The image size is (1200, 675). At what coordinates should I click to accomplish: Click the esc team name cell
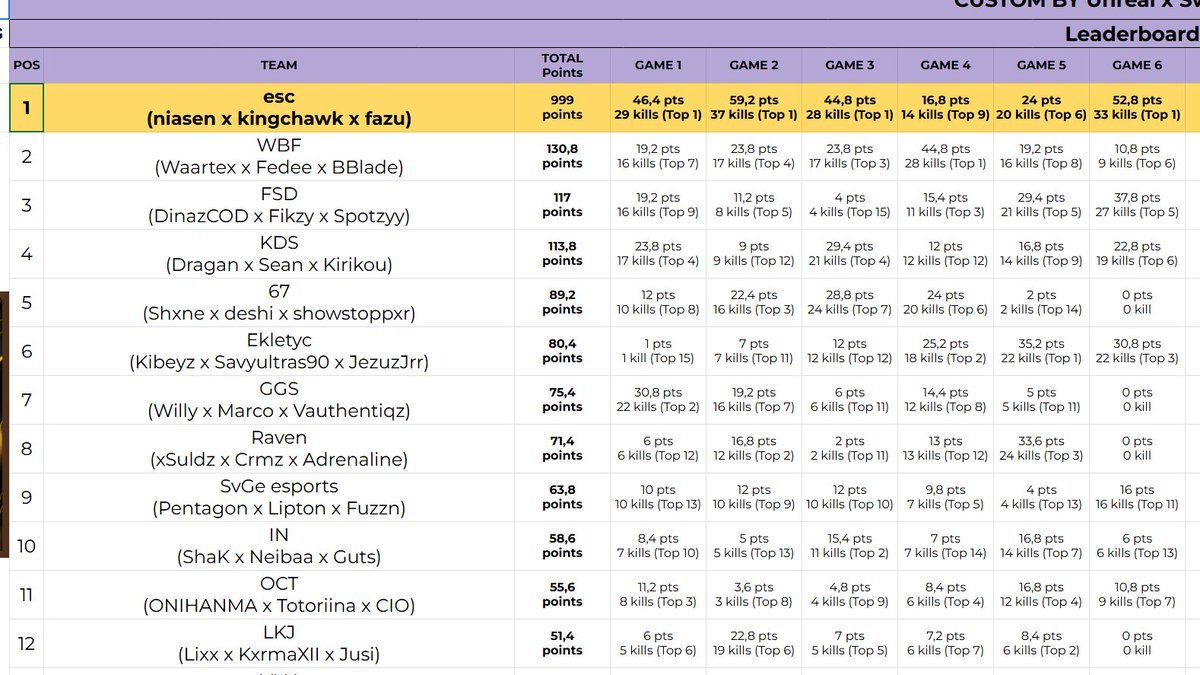pyautogui.click(x=279, y=108)
